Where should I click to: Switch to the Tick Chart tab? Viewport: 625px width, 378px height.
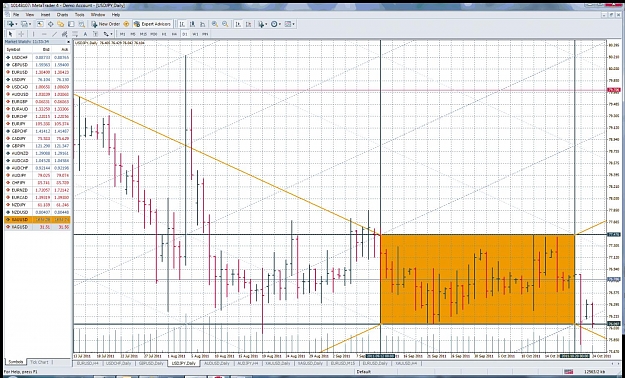point(39,362)
